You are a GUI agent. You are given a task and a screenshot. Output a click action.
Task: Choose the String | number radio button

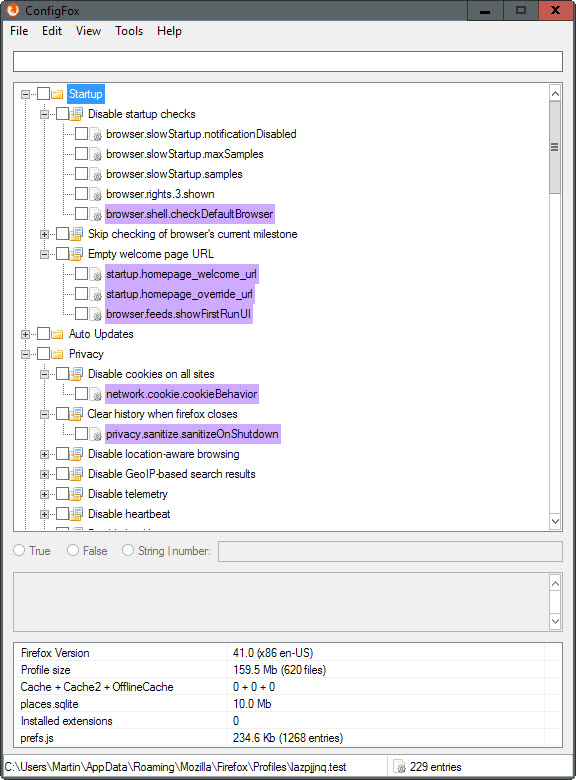(x=128, y=550)
